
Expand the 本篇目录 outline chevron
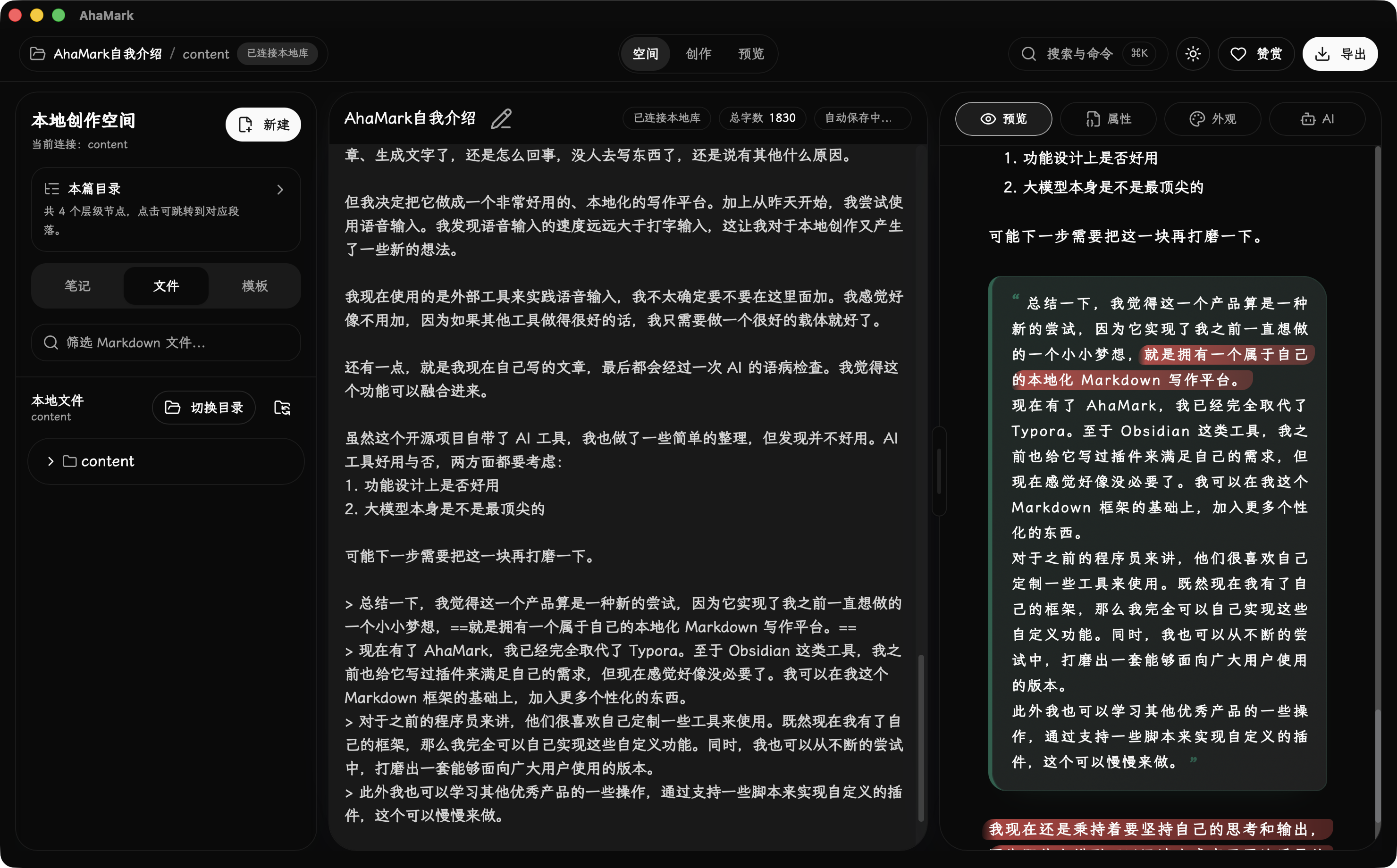click(x=280, y=190)
